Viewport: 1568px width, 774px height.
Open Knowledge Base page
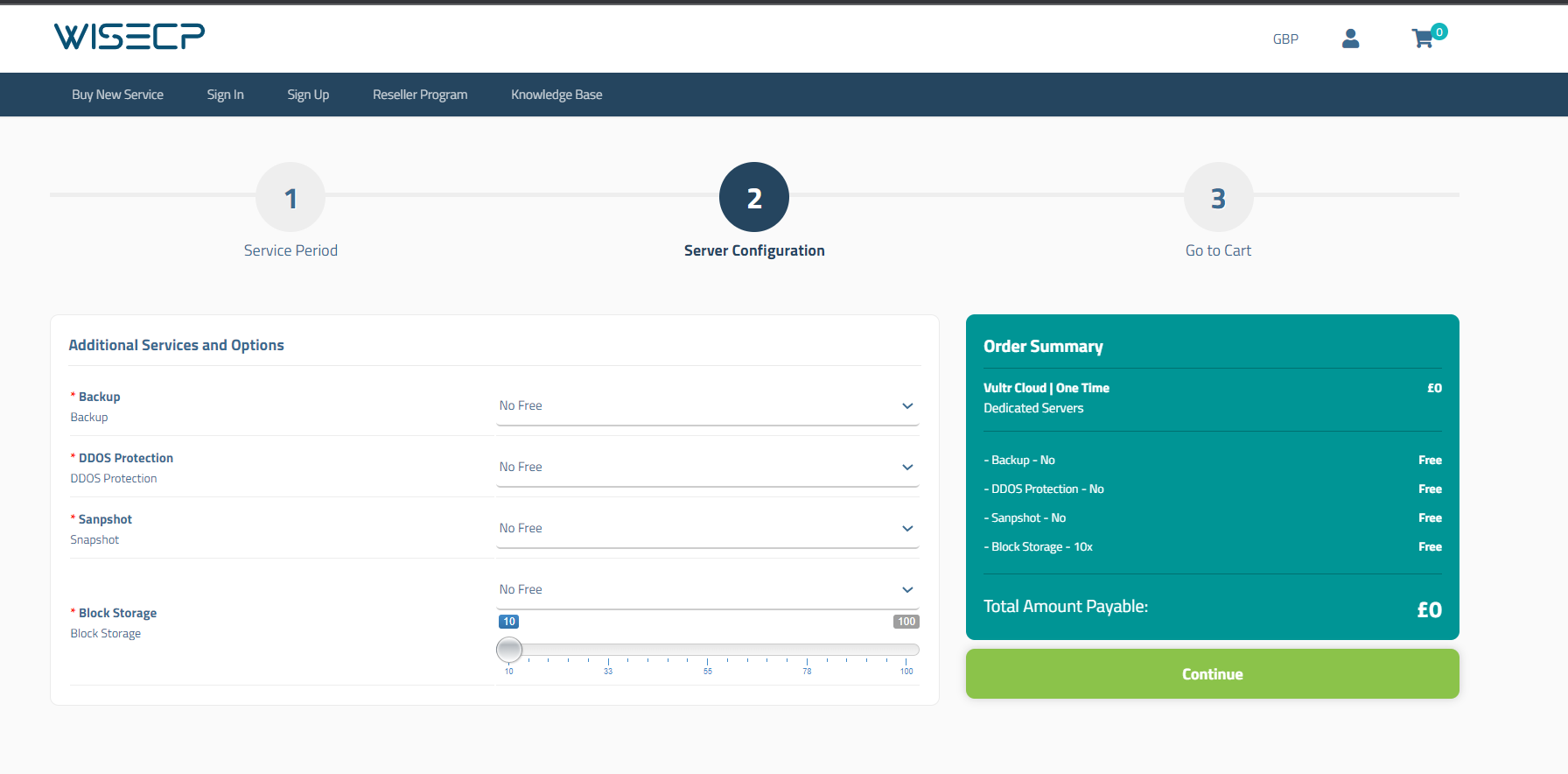[x=556, y=95]
